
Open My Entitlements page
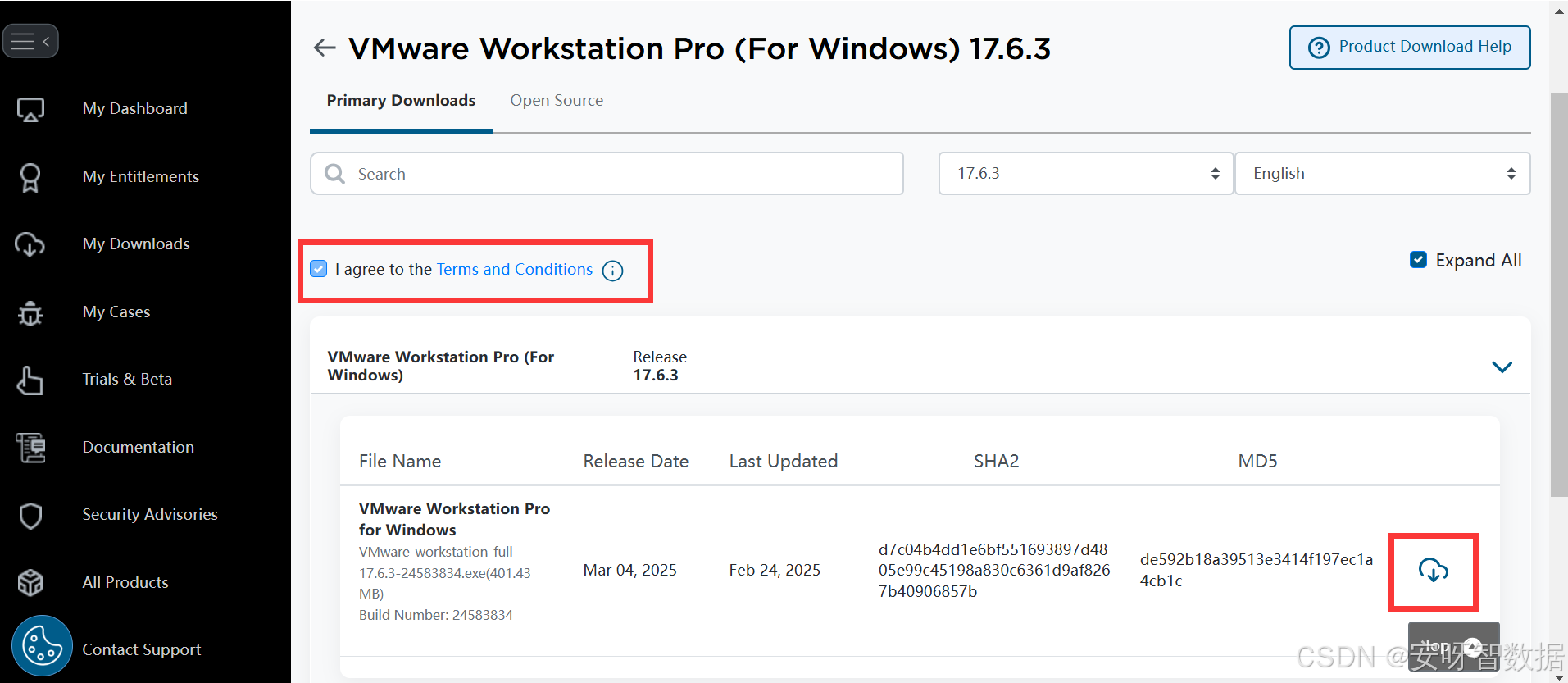coord(141,177)
